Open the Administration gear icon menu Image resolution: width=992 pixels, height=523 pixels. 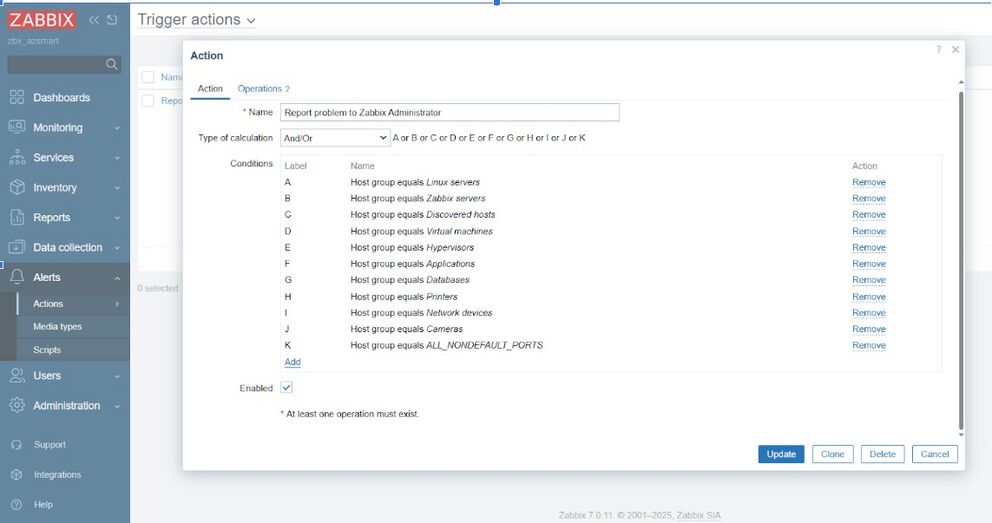point(17,406)
